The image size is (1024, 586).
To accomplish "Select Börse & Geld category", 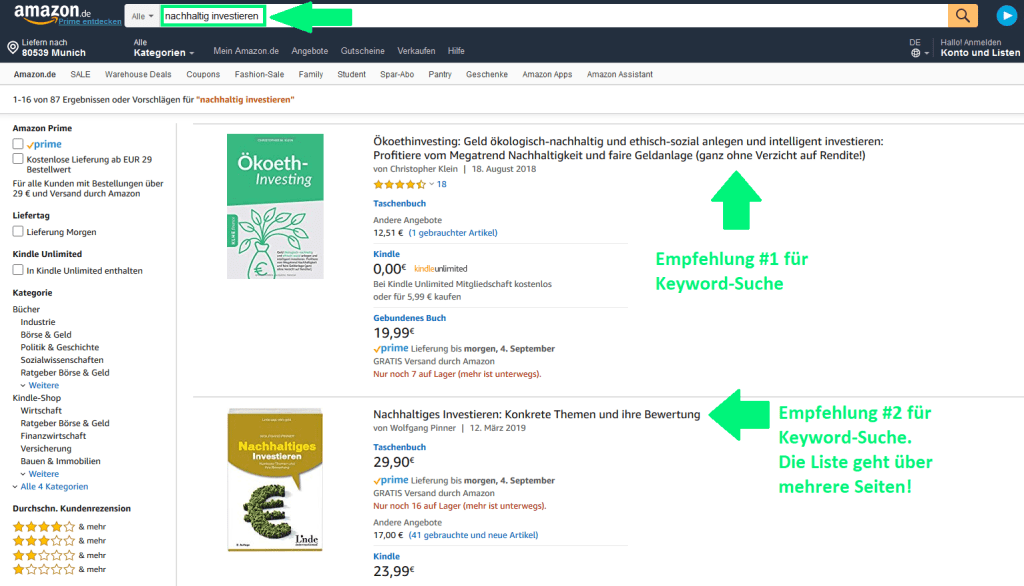I will coord(46,334).
